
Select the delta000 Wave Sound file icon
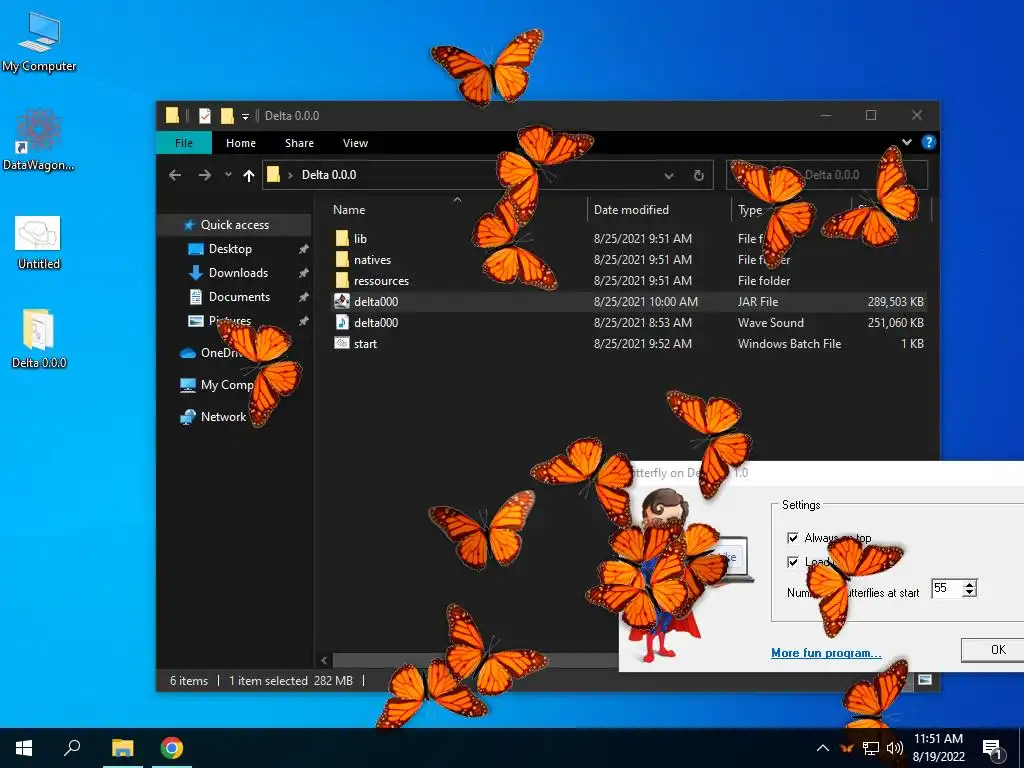click(342, 322)
